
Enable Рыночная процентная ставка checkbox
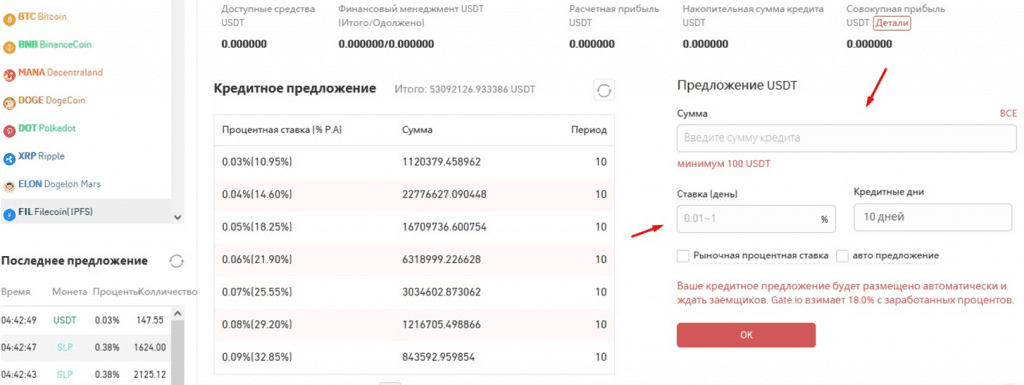[683, 256]
